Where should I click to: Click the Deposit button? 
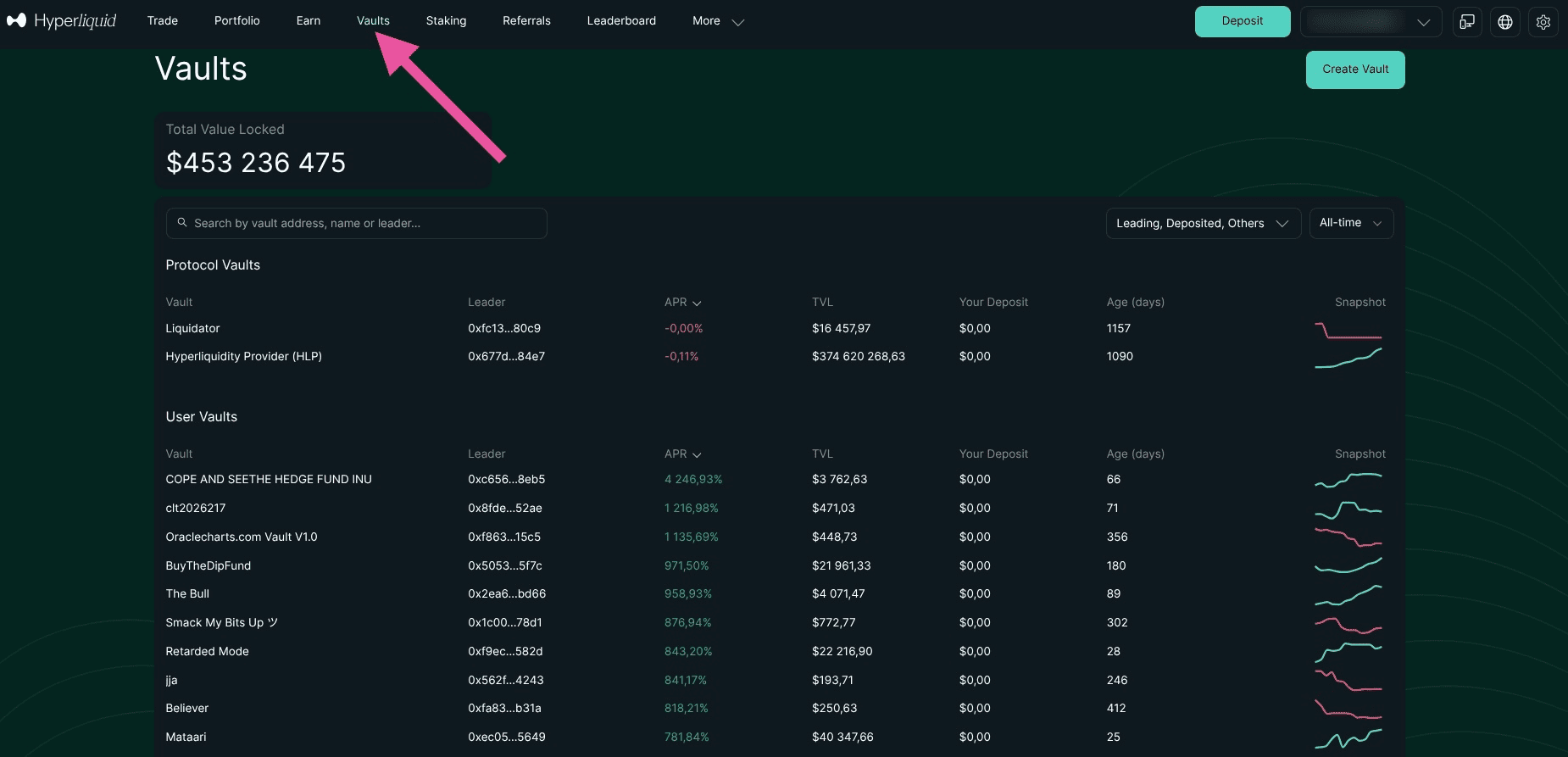[1243, 21]
